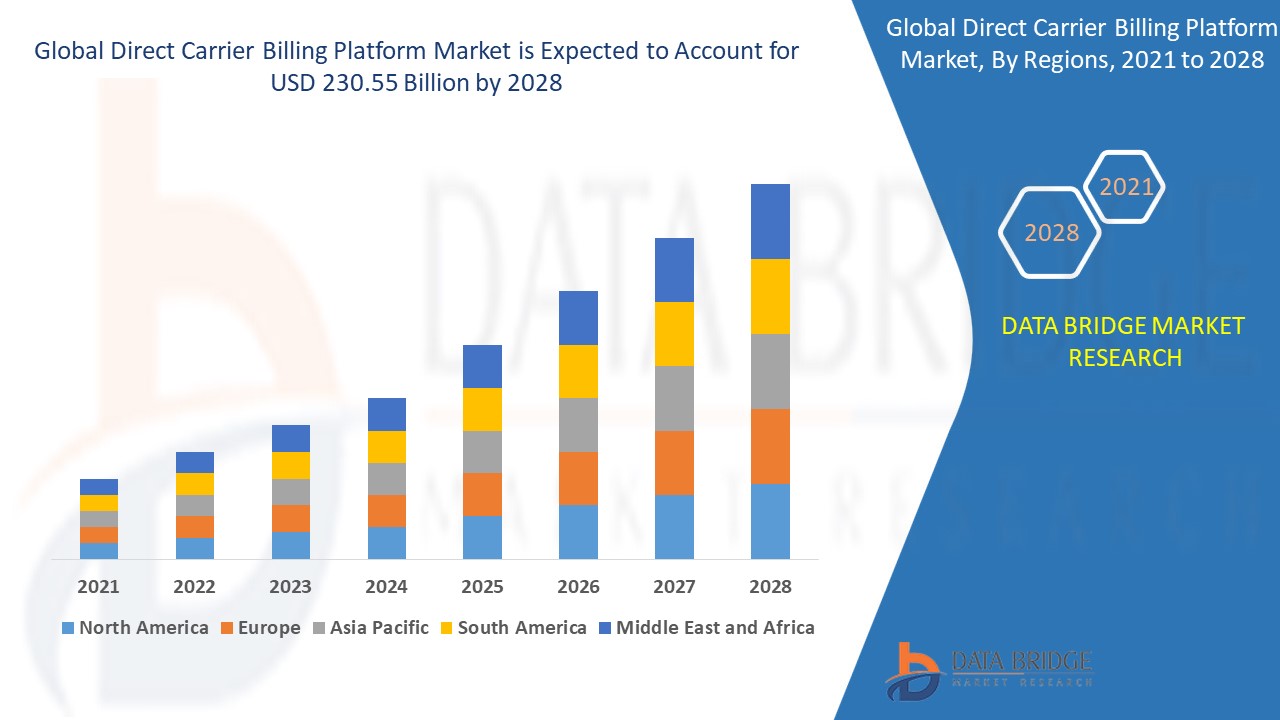Select the Europe legend color square
Viewport: 1280px width, 720px height.
coord(227,628)
